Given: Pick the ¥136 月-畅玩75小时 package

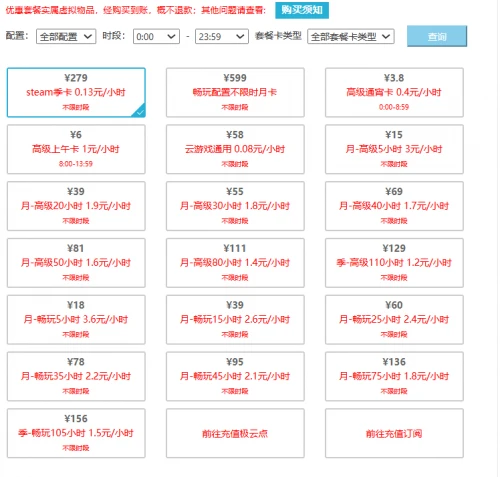Looking at the screenshot, I should [394, 376].
